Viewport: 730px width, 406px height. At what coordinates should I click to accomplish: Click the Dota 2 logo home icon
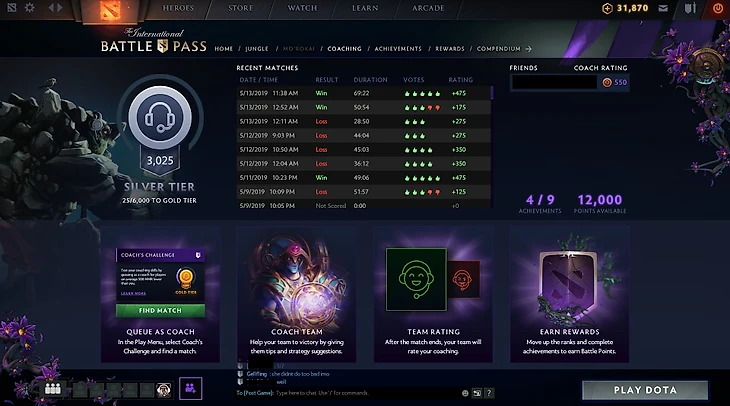[110, 10]
